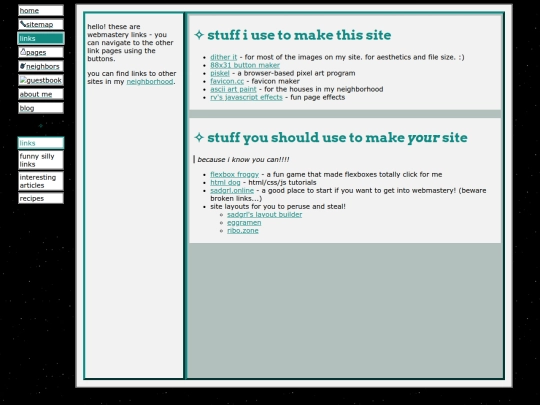The image size is (540, 405).
Task: Open the favicon.cc link
Action: click(227, 81)
